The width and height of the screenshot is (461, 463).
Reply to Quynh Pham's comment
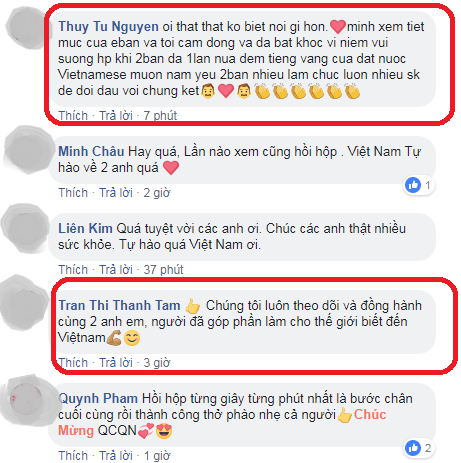coord(116,456)
